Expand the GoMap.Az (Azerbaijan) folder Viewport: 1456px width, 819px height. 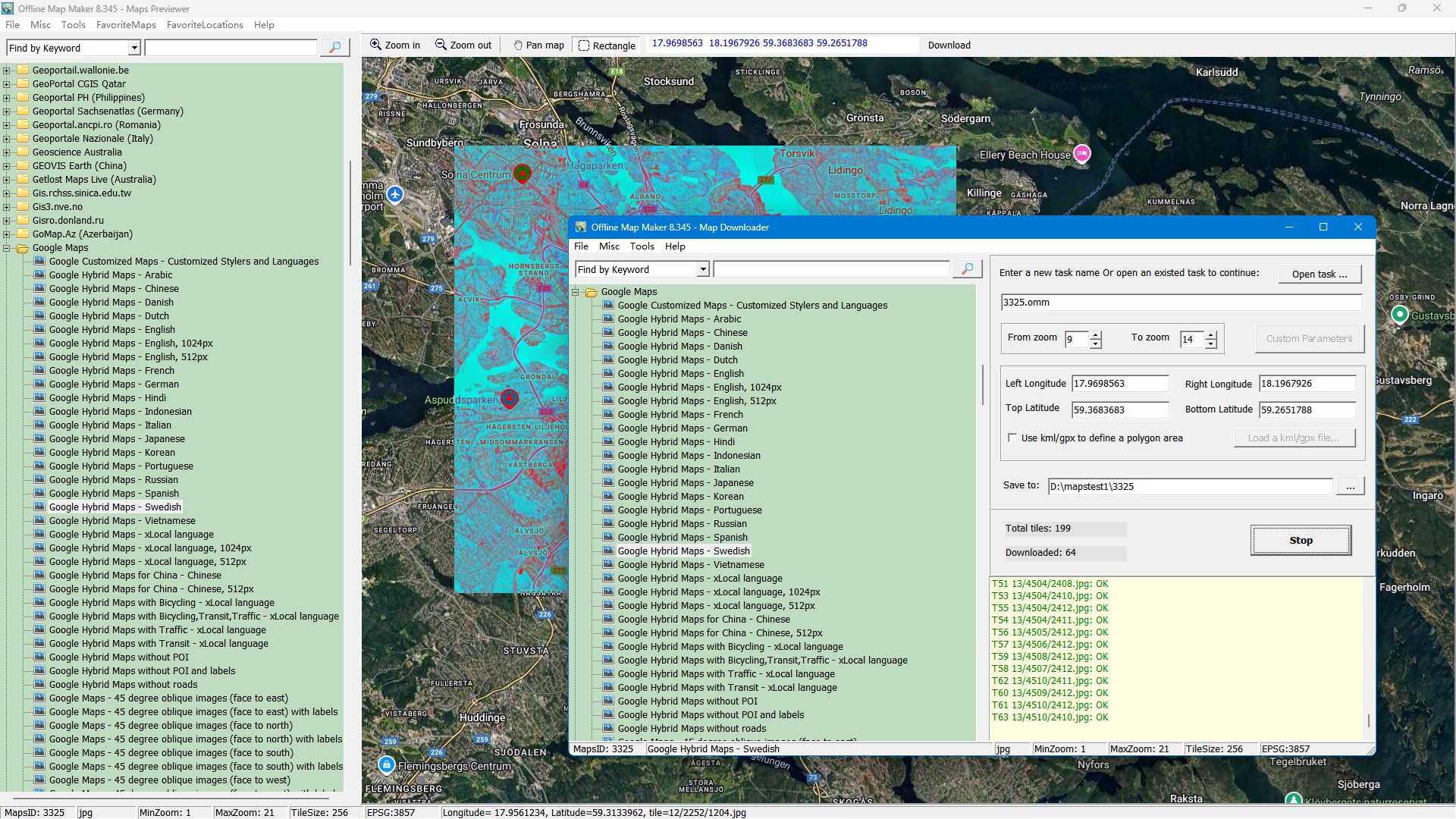(7, 234)
